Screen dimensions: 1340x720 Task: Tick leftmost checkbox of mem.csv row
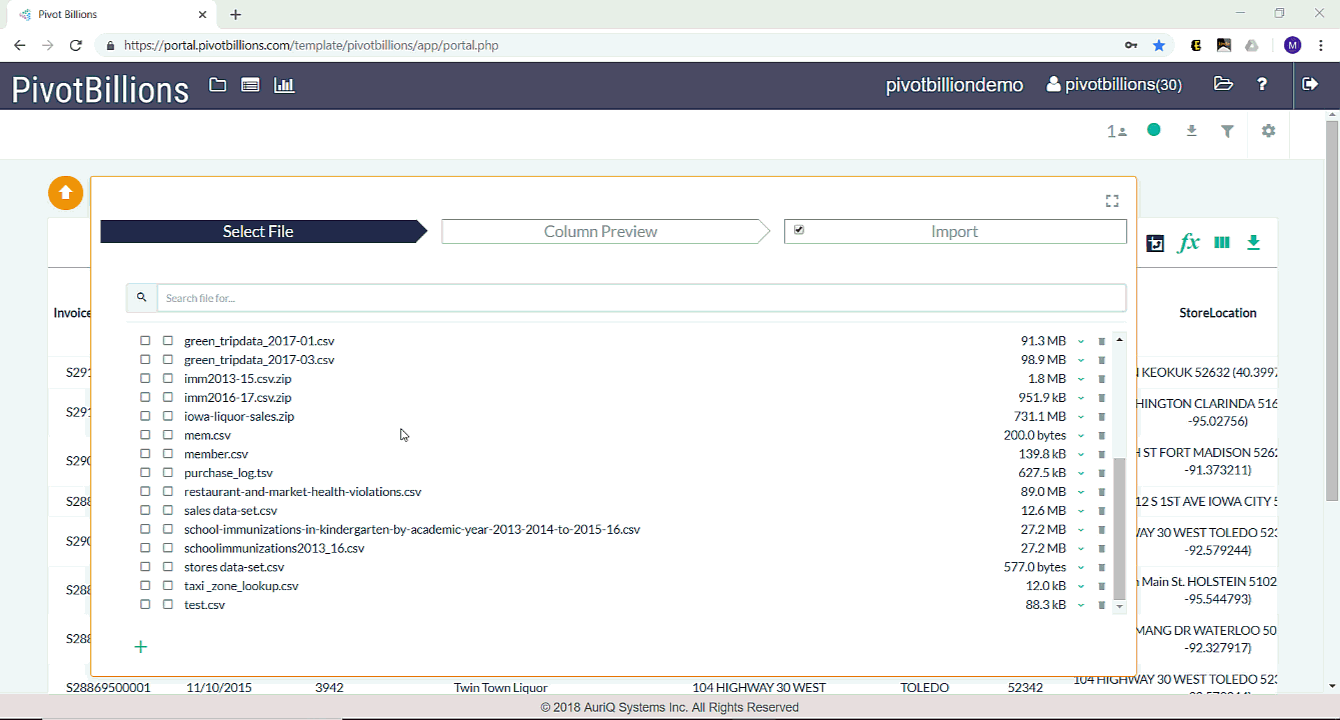(x=145, y=435)
